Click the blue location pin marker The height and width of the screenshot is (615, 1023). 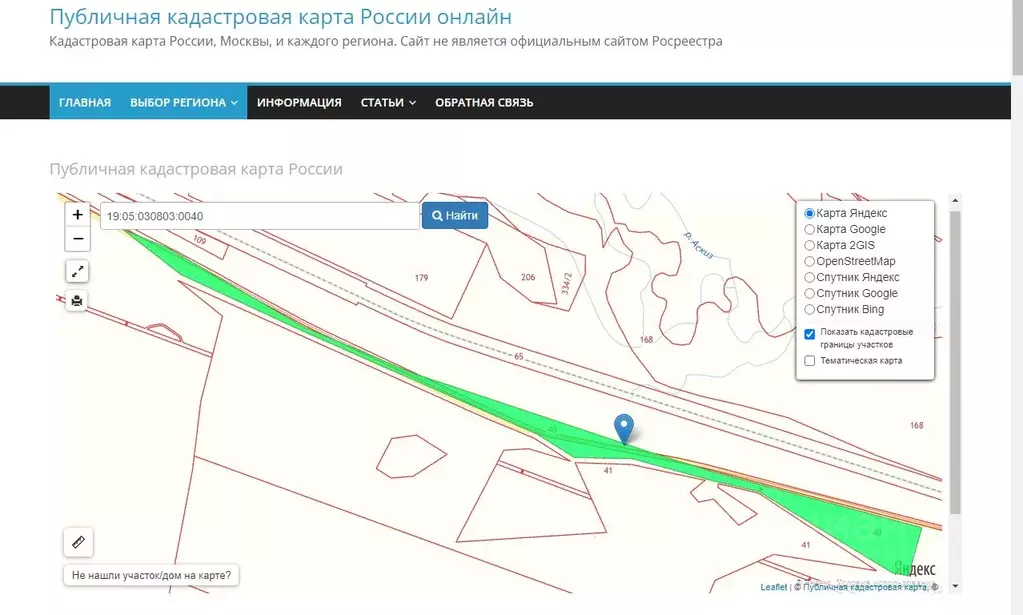click(624, 430)
